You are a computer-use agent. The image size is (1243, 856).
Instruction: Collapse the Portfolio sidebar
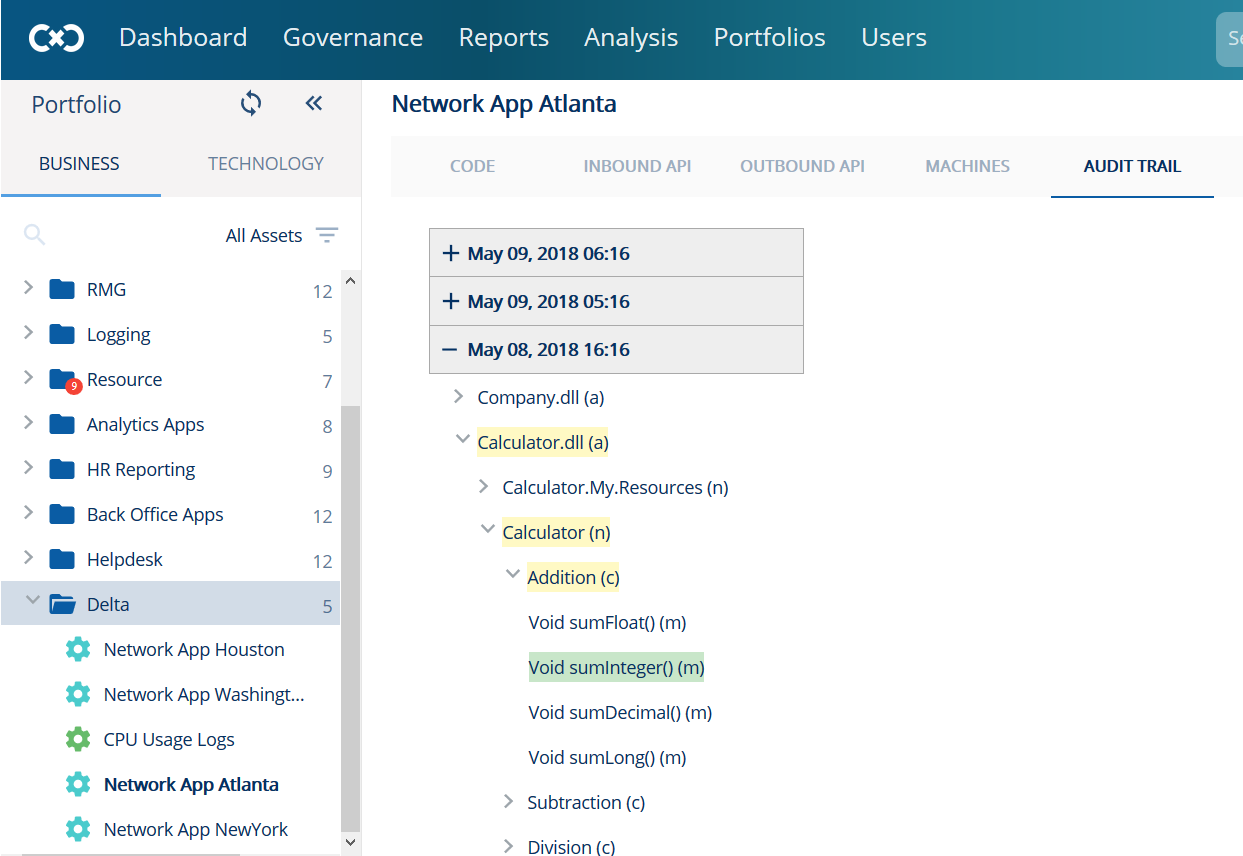click(x=313, y=103)
